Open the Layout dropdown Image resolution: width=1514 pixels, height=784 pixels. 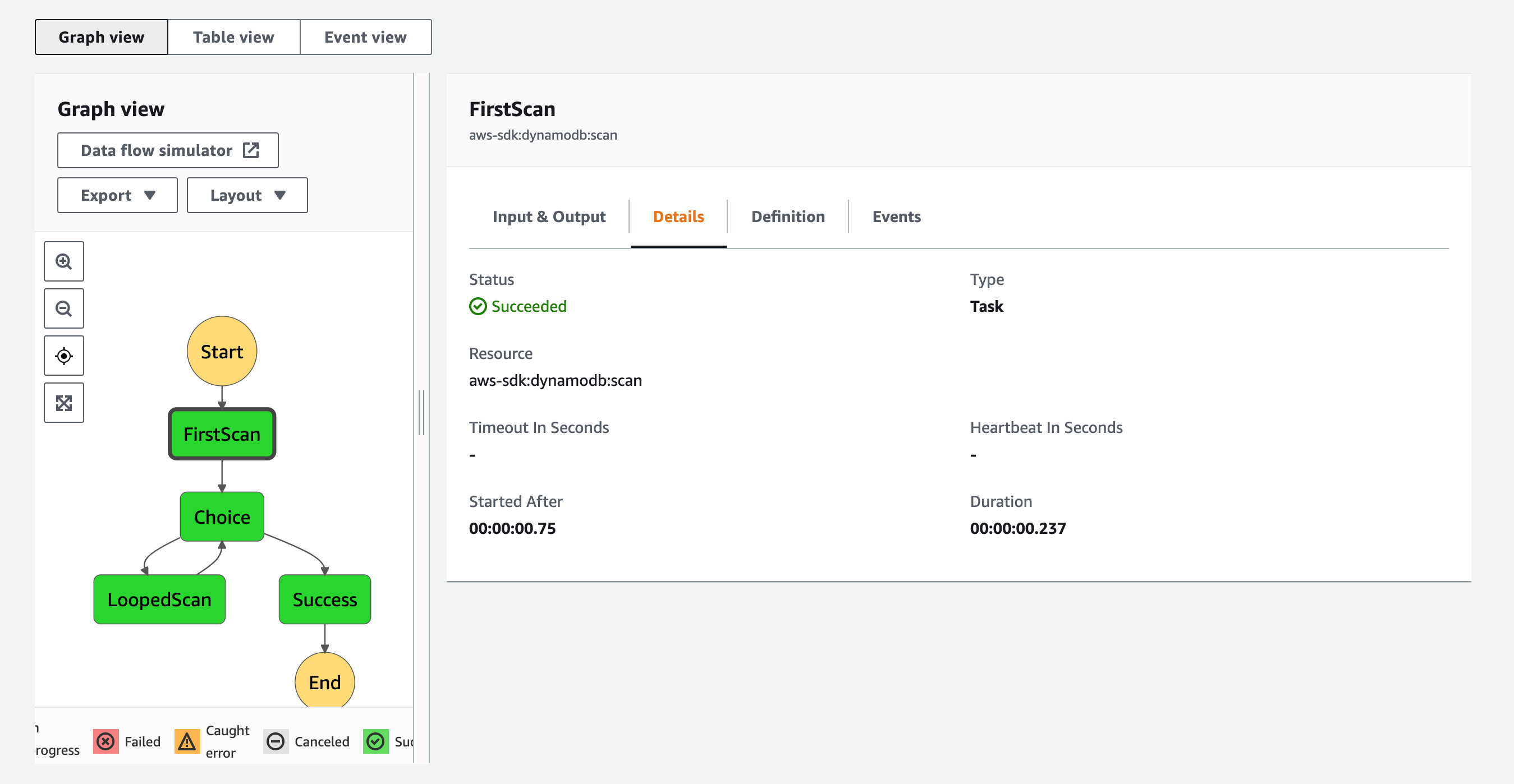247,195
